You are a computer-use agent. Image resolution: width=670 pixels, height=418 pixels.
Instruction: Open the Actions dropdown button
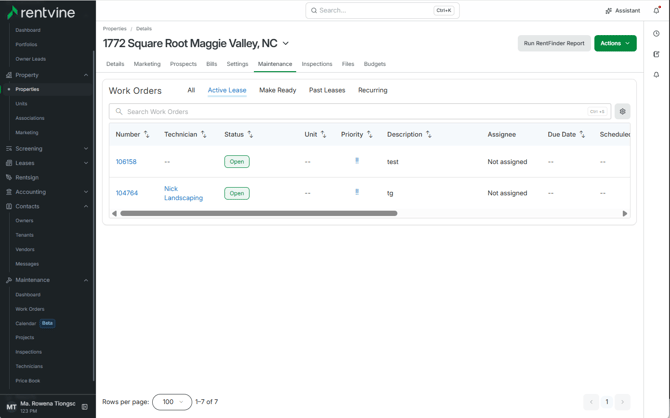pyautogui.click(x=615, y=43)
